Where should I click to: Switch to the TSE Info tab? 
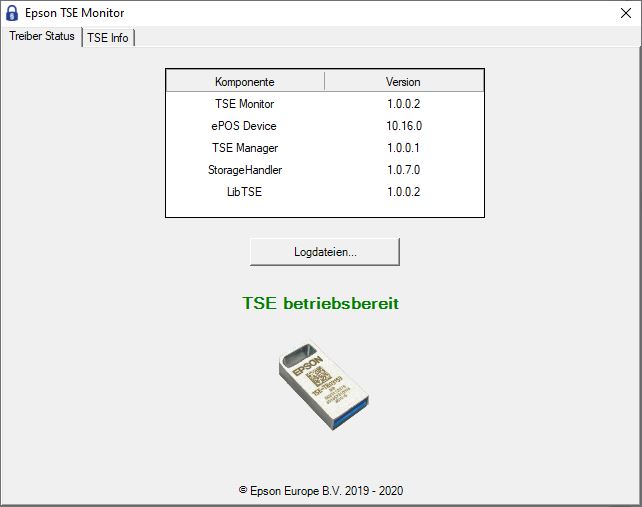(x=108, y=38)
